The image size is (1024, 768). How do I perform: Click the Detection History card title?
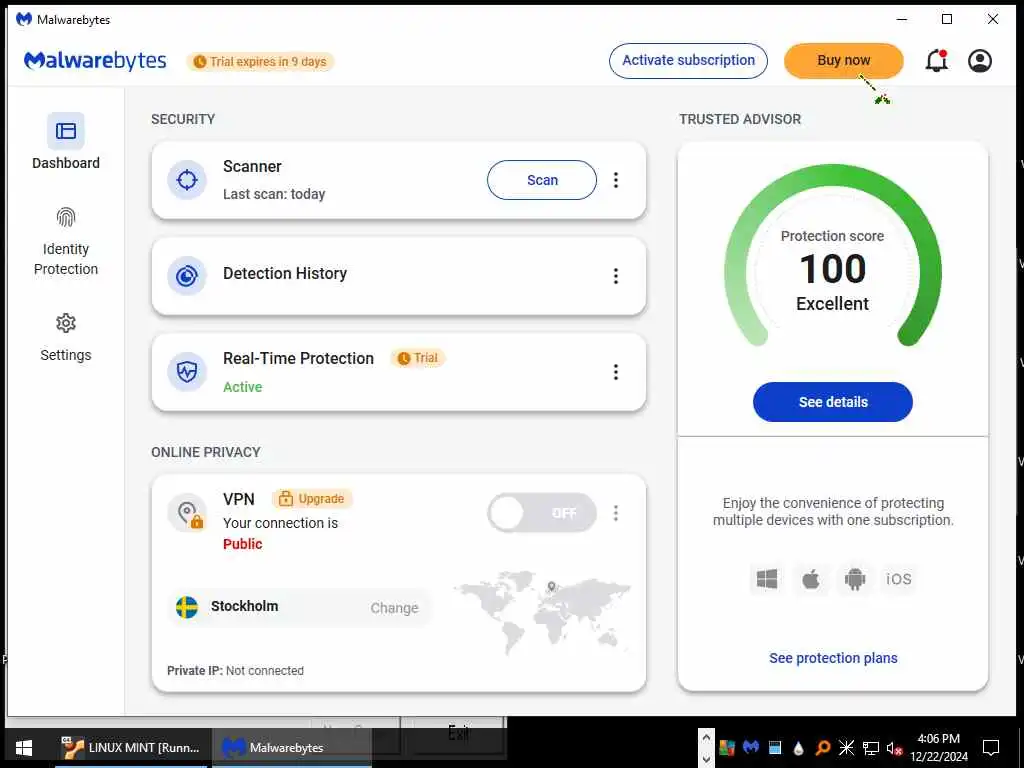(285, 274)
